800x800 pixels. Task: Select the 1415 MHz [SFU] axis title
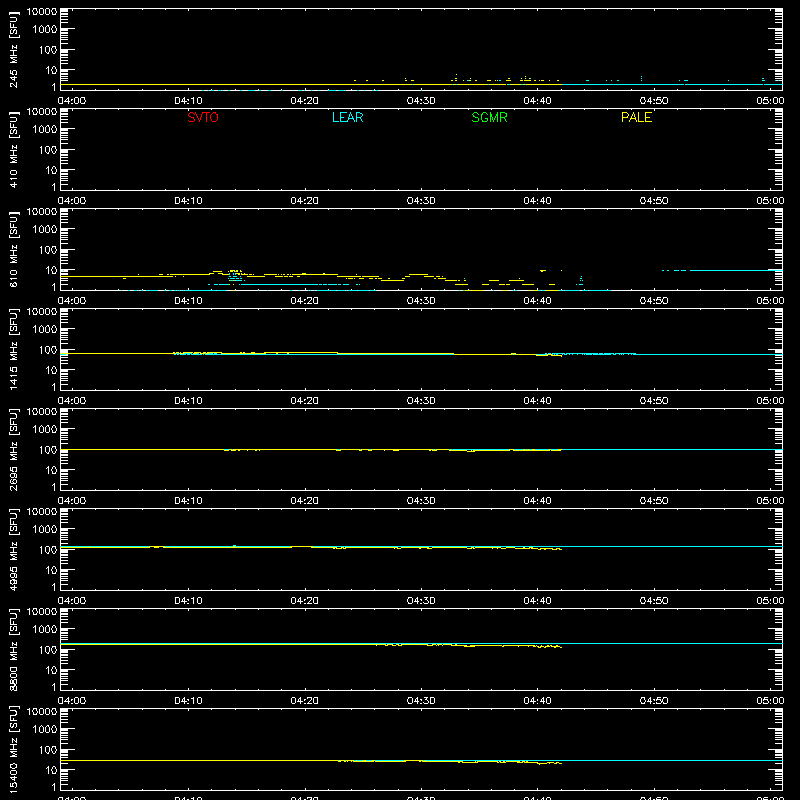click(13, 349)
